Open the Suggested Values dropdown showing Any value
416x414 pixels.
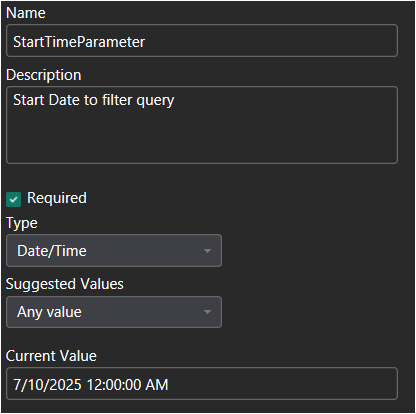[114, 312]
